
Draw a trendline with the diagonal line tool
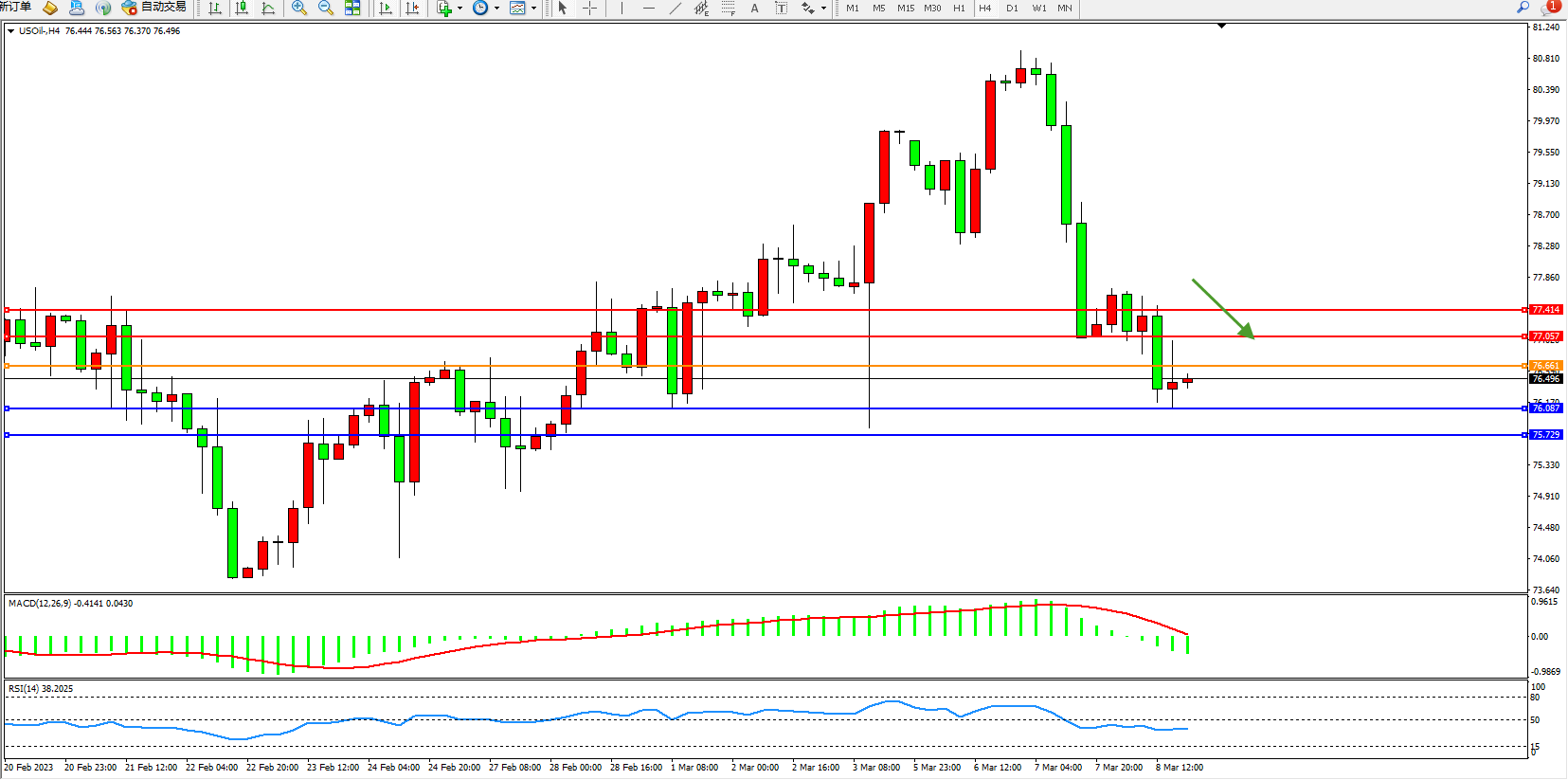(x=675, y=9)
